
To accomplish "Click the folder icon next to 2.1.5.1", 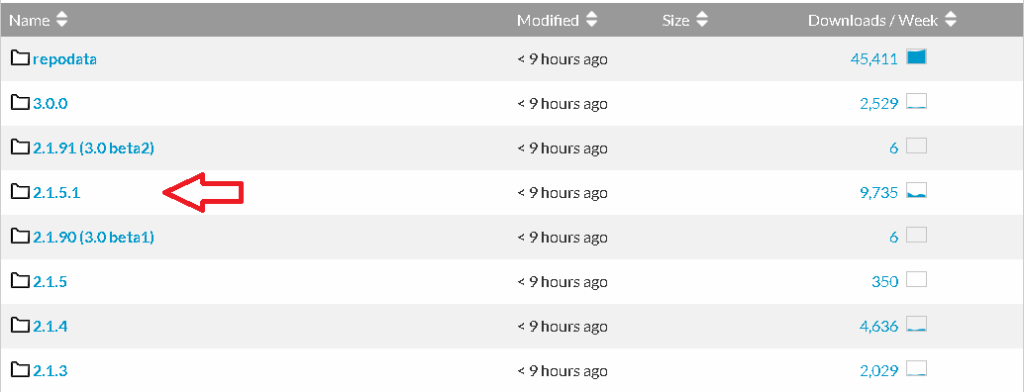I will pos(20,192).
